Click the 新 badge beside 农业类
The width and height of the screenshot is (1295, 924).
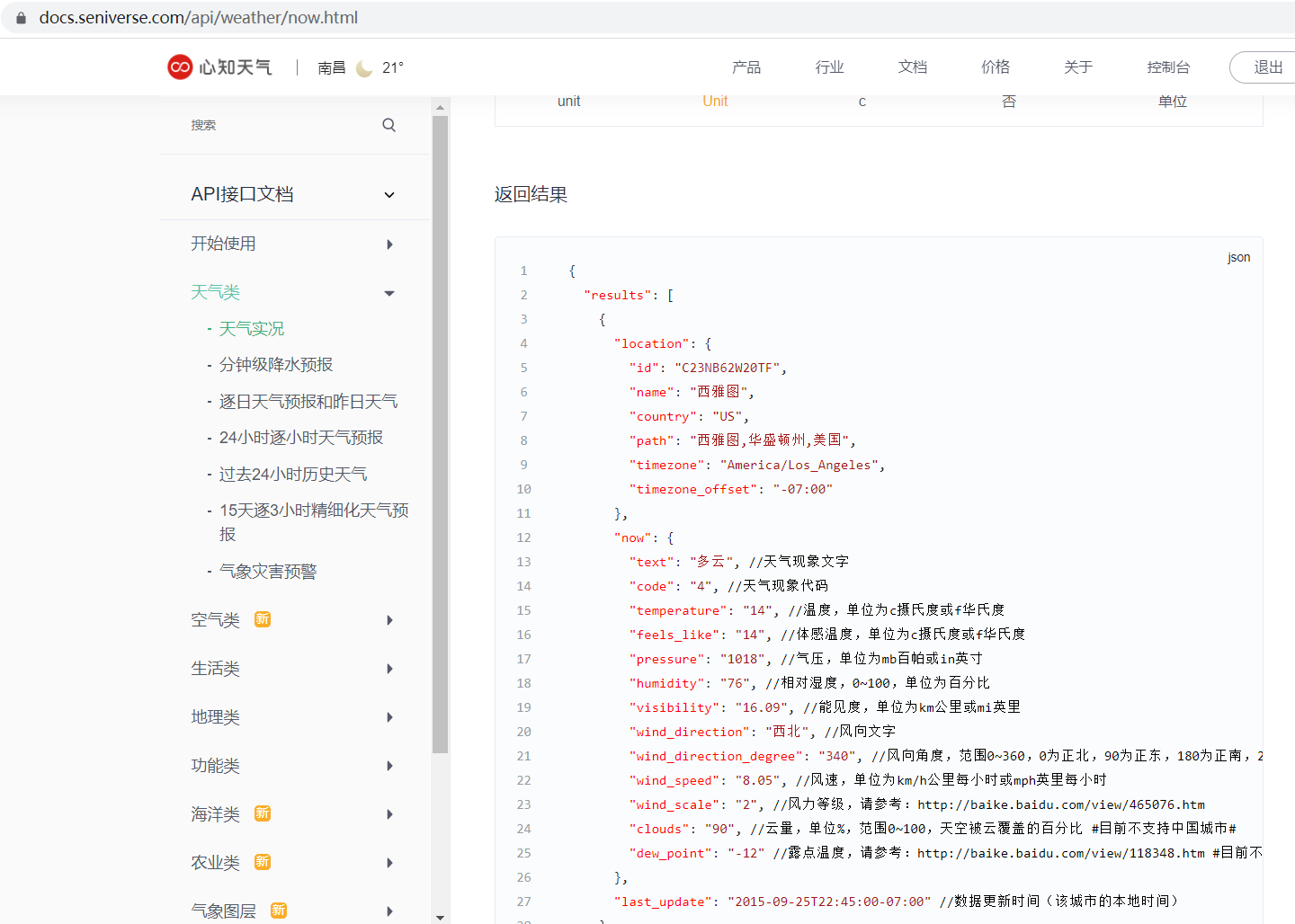pos(263,862)
